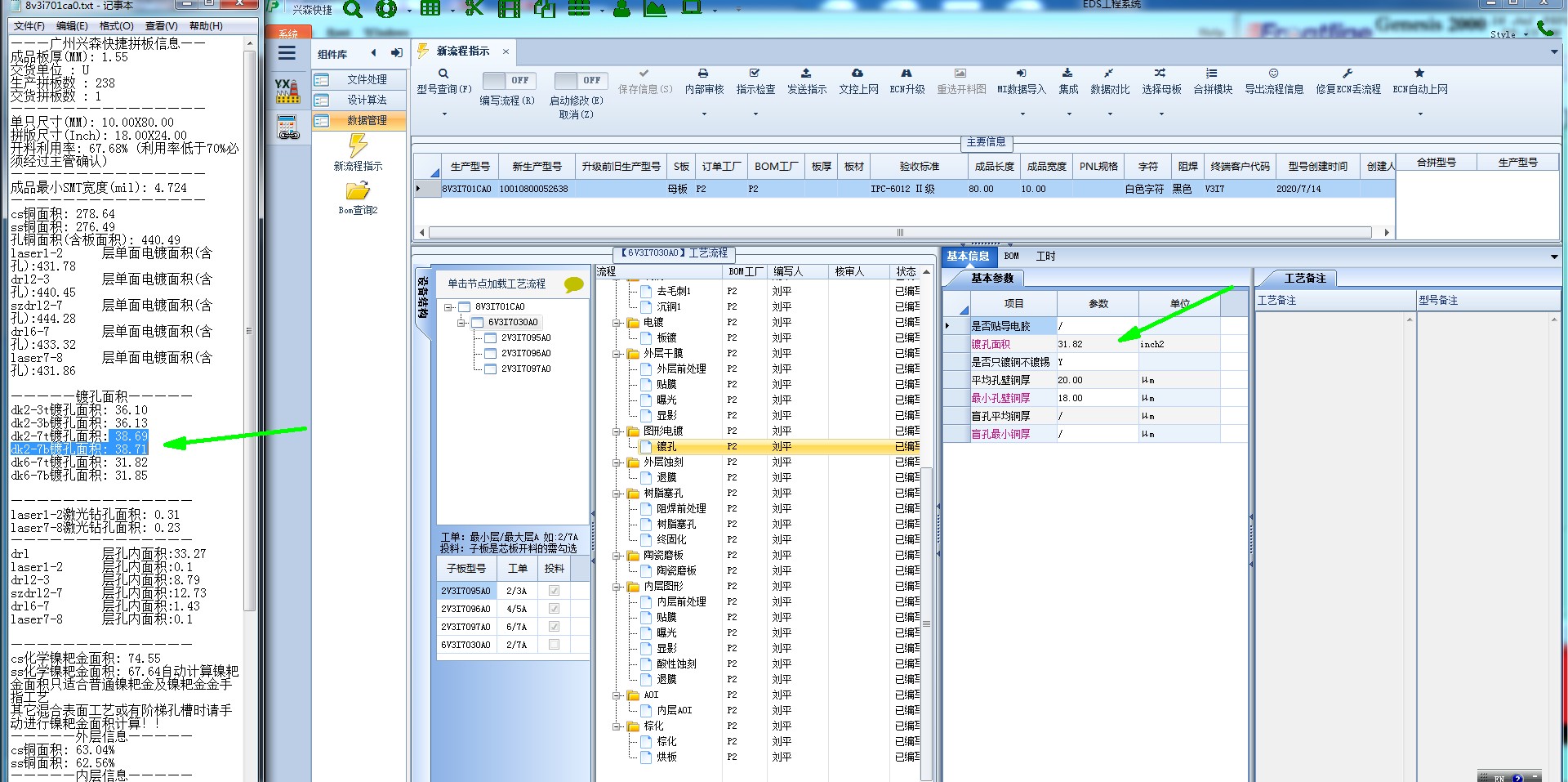Click the 内部审核 printer icon

point(703,74)
